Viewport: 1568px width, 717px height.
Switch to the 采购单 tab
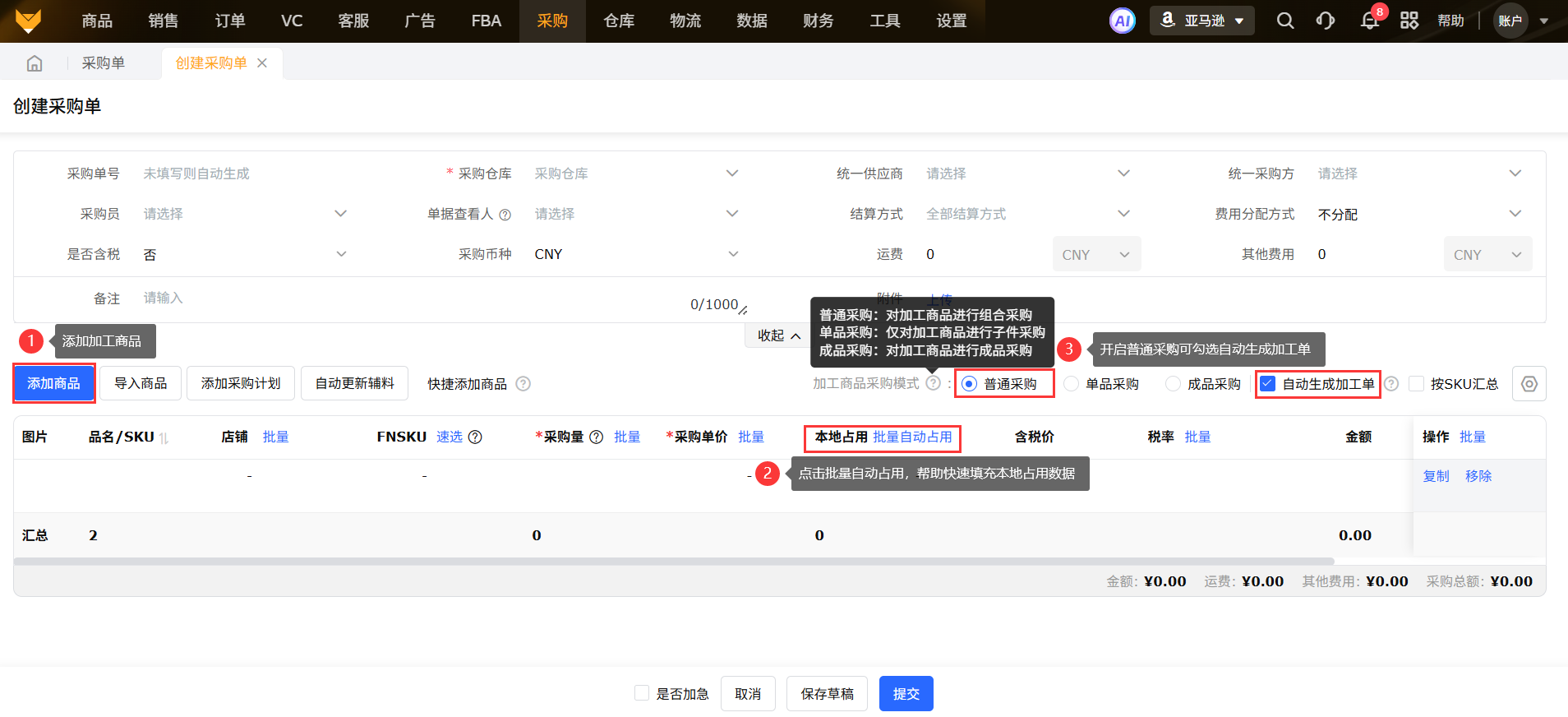tap(103, 63)
